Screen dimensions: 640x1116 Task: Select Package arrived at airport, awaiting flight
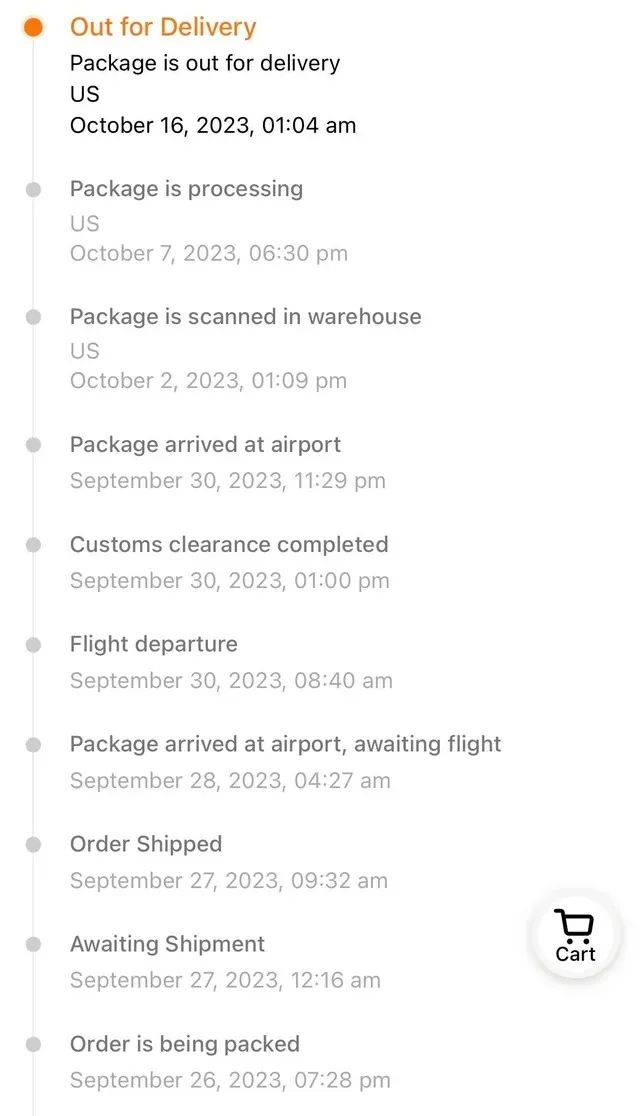[x=285, y=745]
